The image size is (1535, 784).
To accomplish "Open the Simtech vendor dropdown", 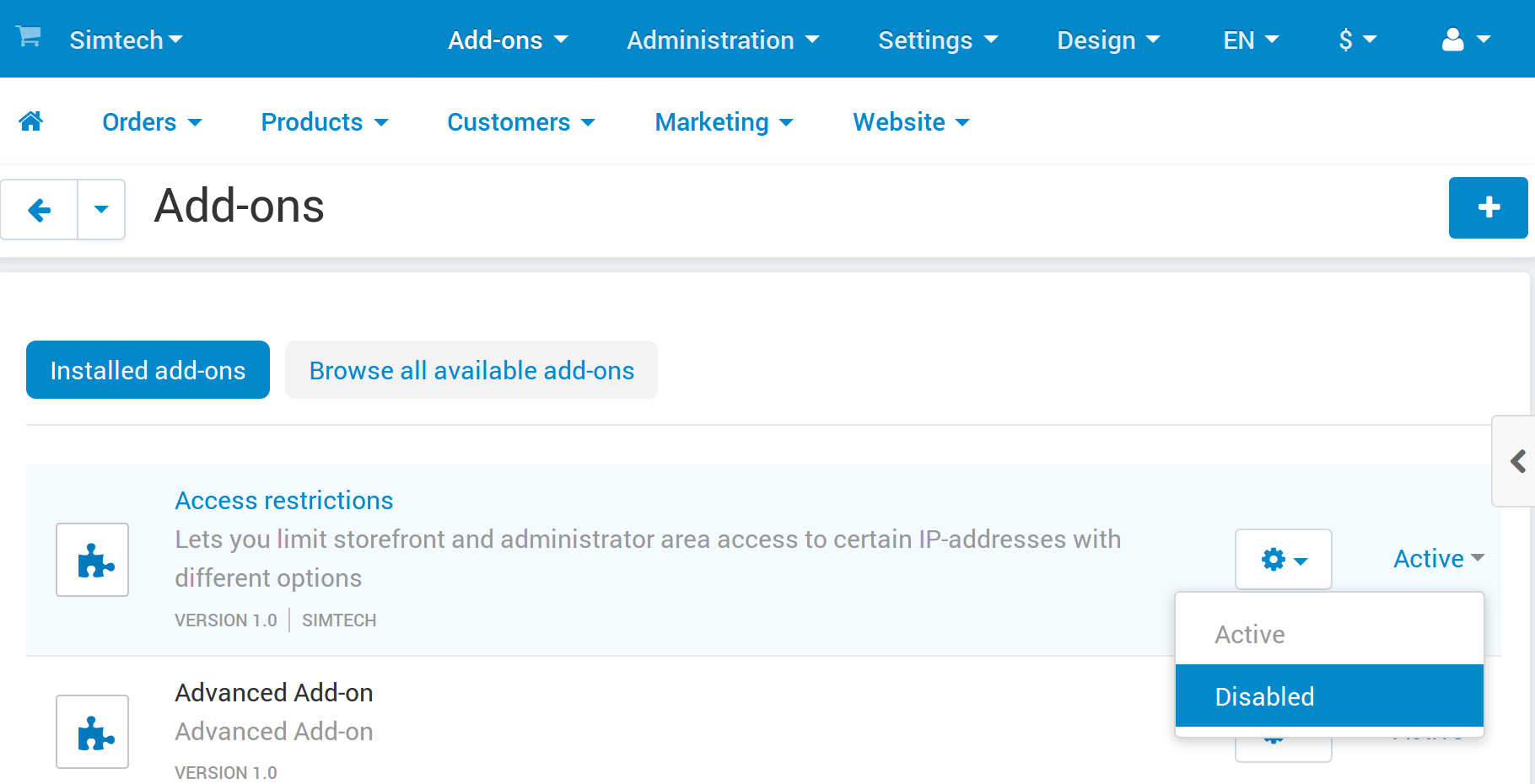I will (126, 40).
